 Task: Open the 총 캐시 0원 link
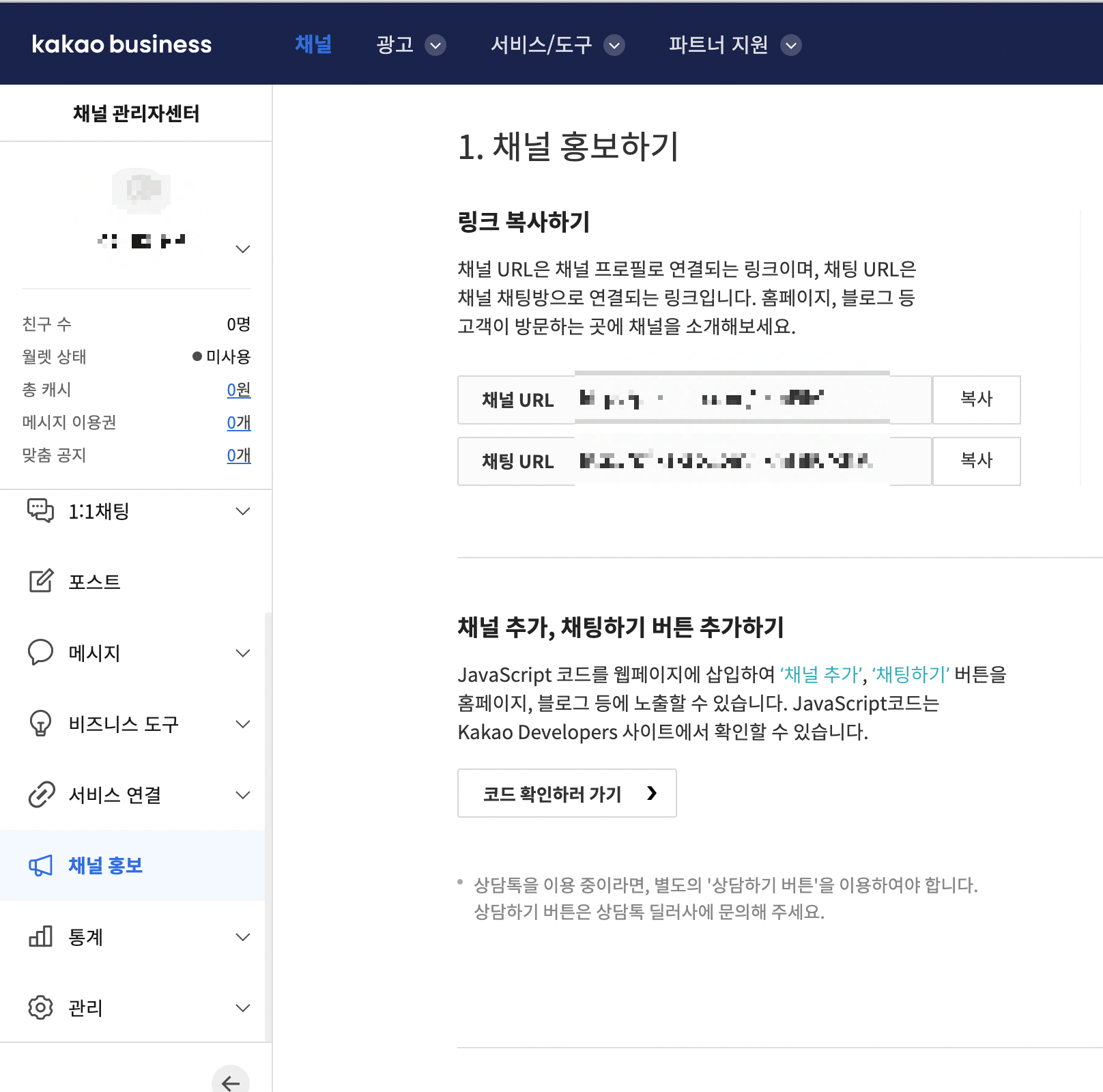pyautogui.click(x=239, y=390)
